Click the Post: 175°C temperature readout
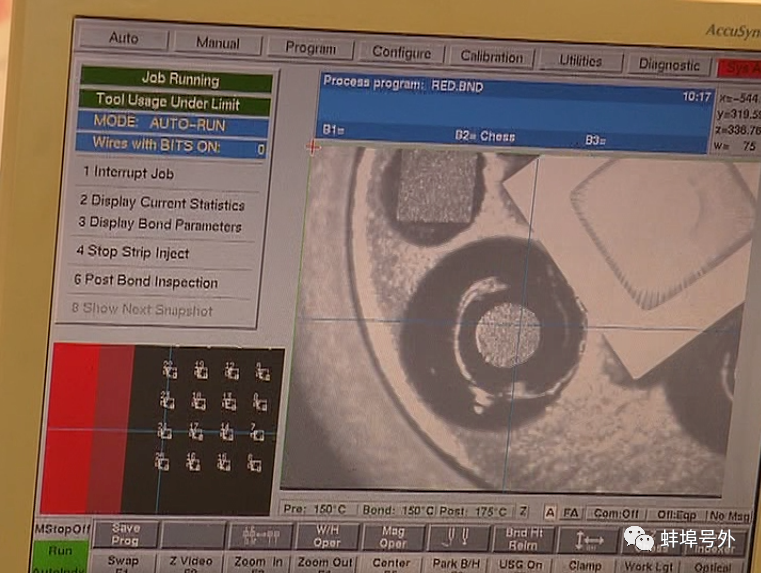 (474, 511)
